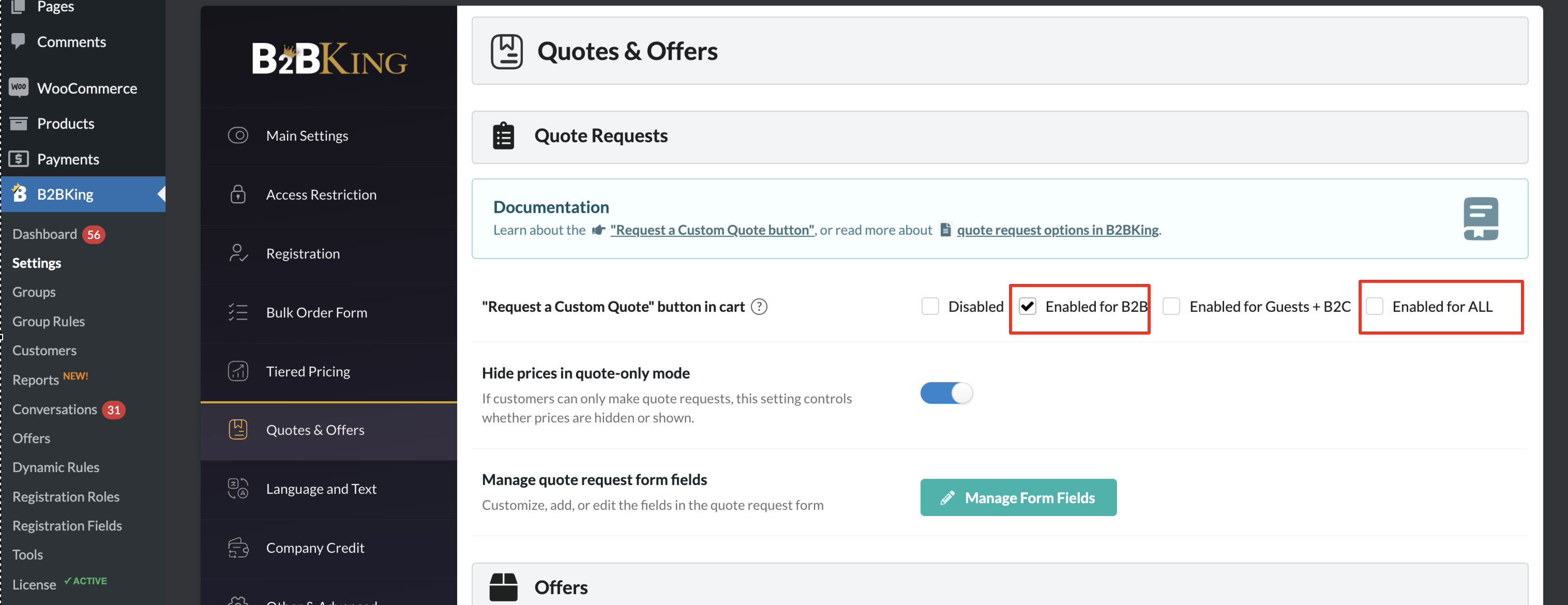Toggle Hide prices in quote-only mode
The width and height of the screenshot is (1568, 605).
[946, 393]
